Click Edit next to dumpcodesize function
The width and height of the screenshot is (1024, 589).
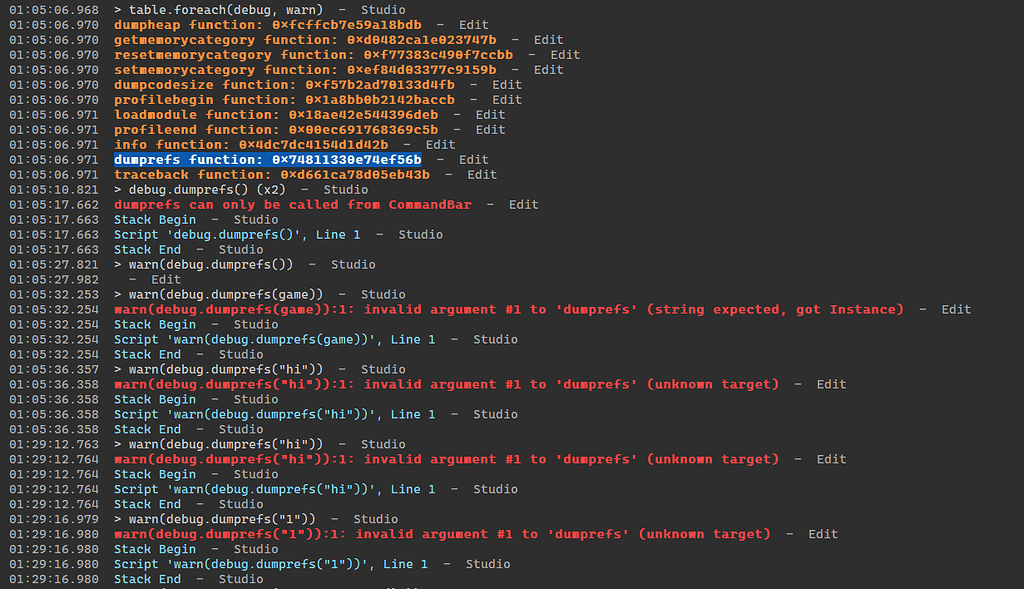pos(506,84)
